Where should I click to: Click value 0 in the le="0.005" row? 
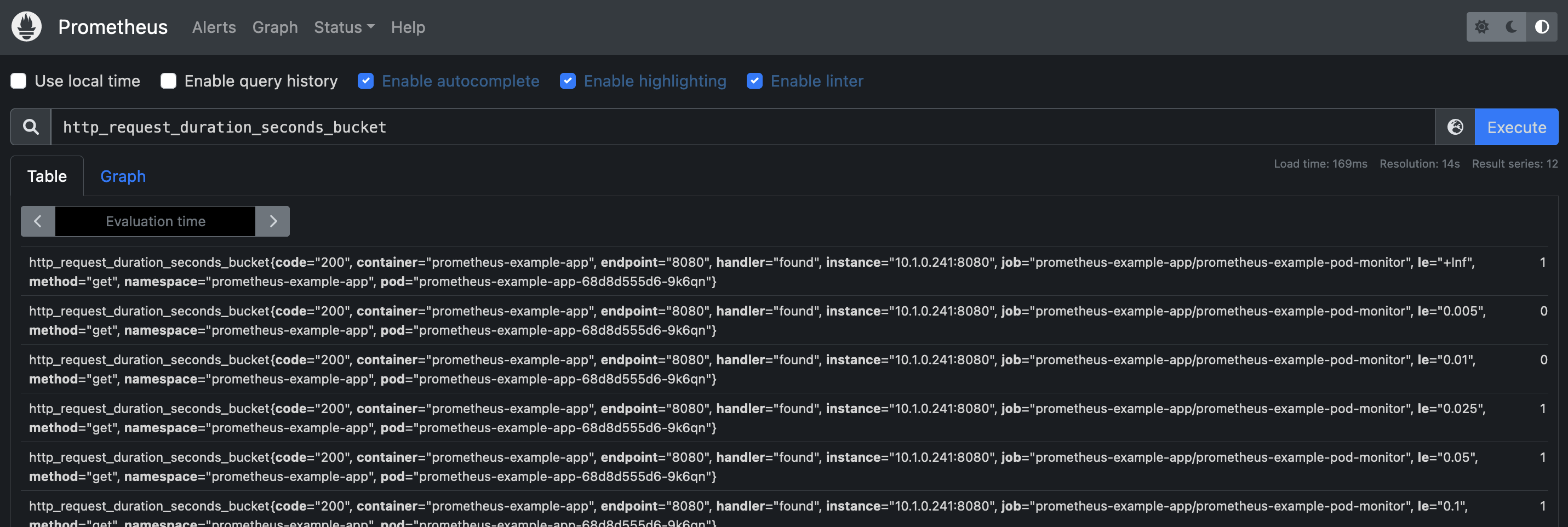coord(1543,311)
